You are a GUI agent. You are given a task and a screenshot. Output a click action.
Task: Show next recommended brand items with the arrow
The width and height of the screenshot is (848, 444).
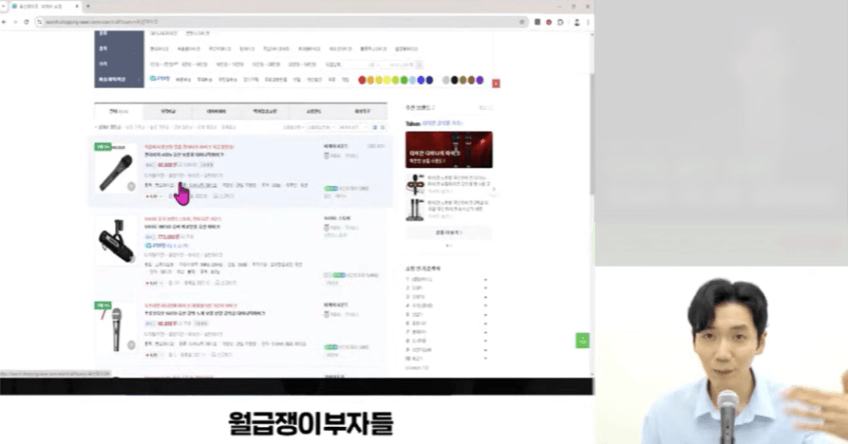[493, 189]
